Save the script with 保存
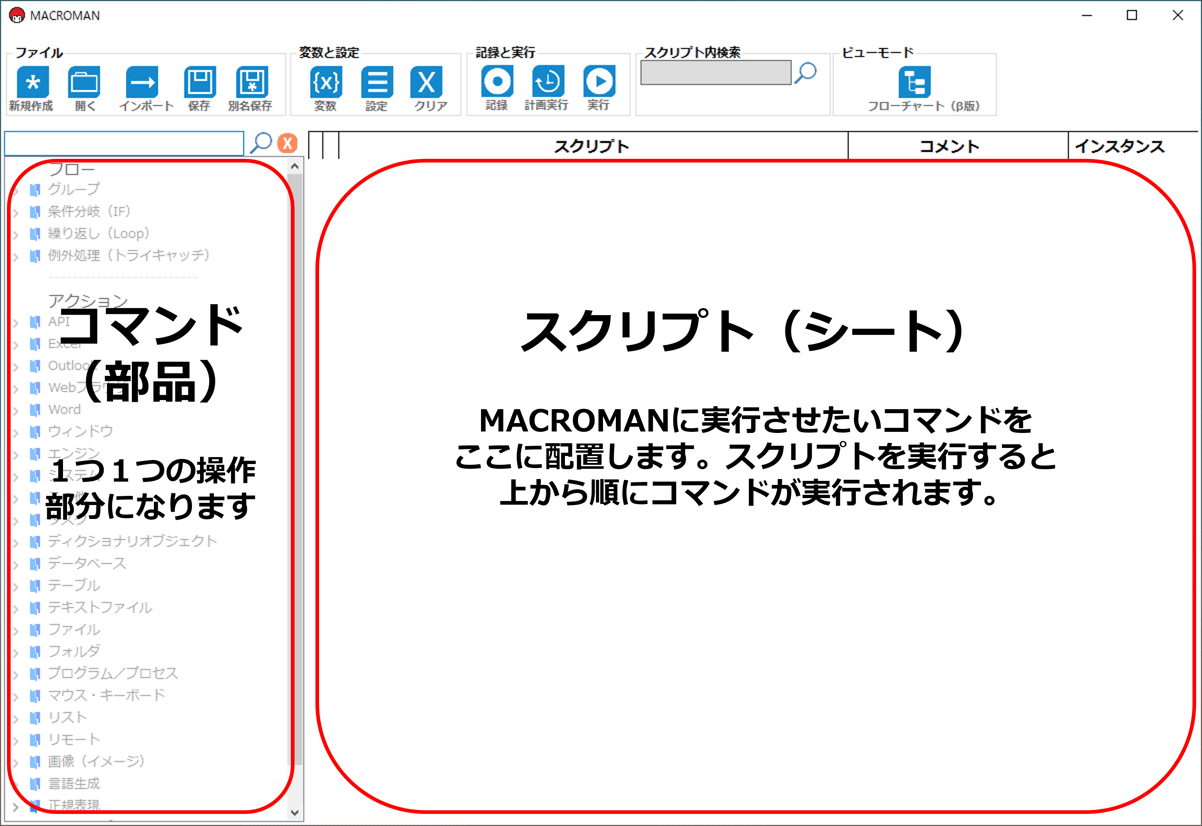The image size is (1202, 826). click(200, 82)
